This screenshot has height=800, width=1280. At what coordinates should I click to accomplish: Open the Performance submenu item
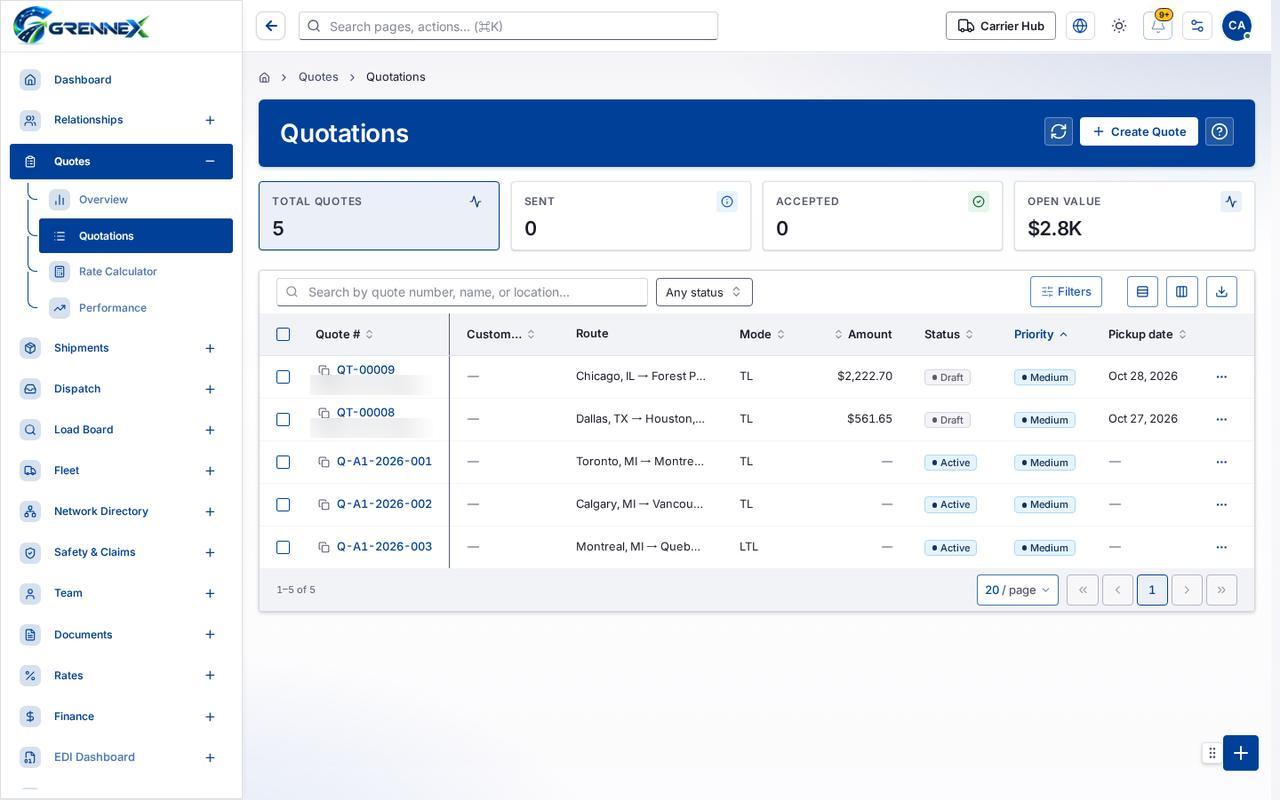(x=136, y=308)
